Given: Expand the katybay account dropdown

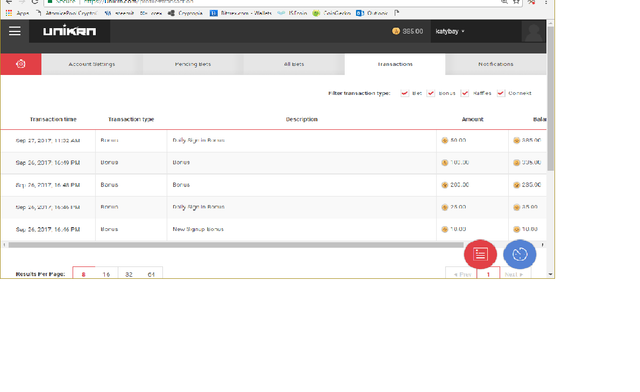Looking at the screenshot, I should pyautogui.click(x=450, y=31).
